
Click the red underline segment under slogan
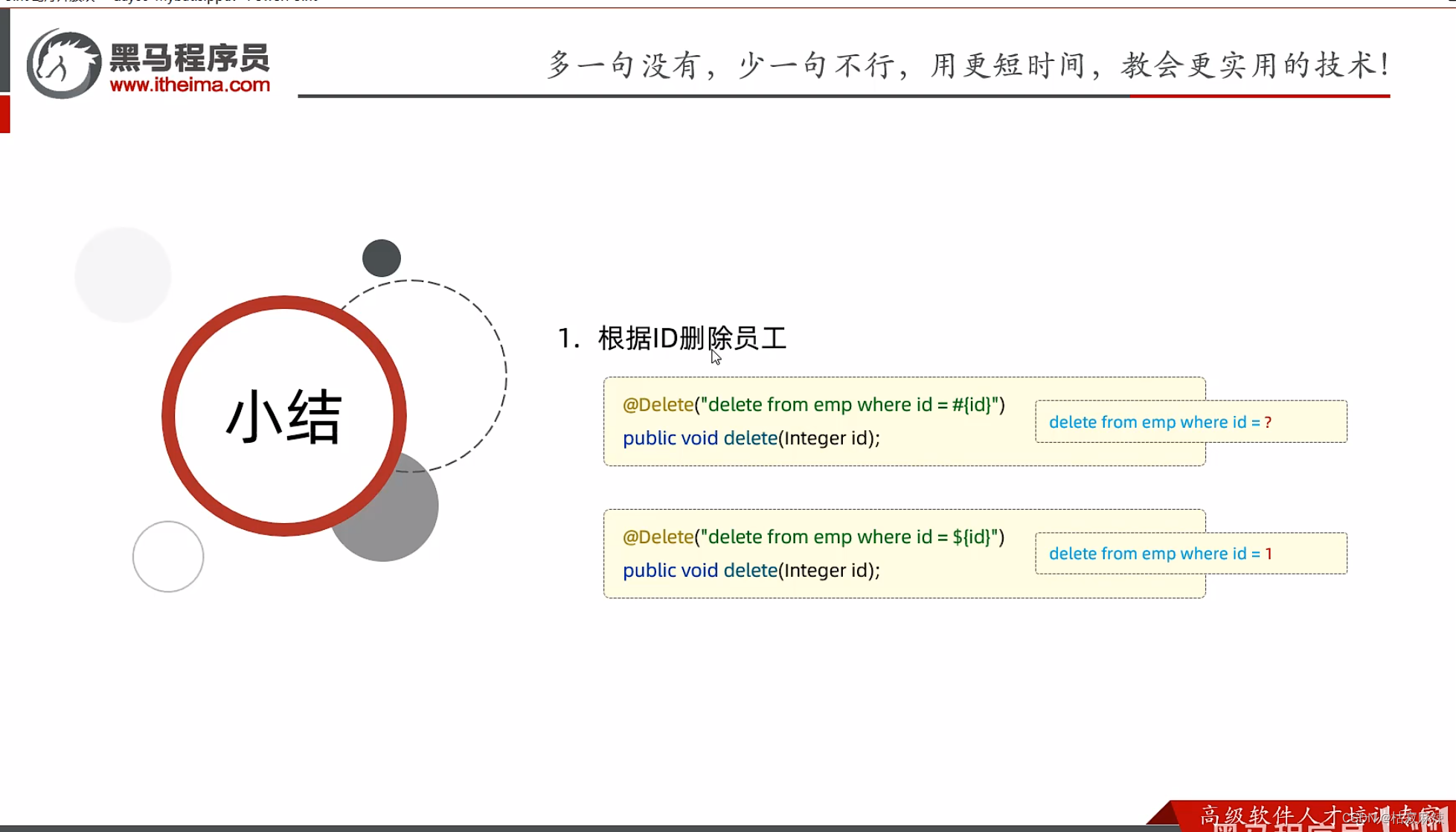point(1259,96)
